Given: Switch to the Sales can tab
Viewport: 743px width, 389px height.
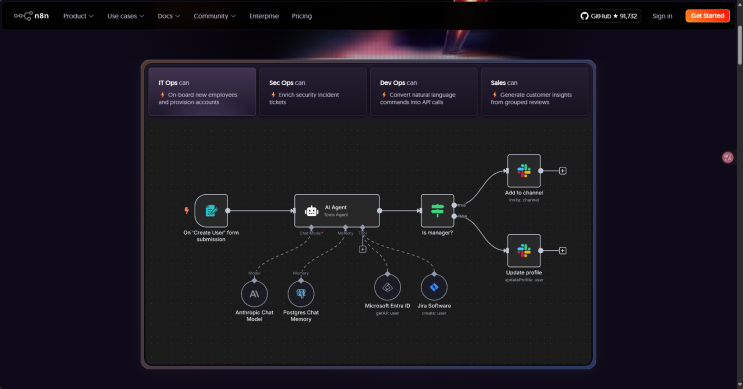Looking at the screenshot, I should pyautogui.click(x=535, y=91).
